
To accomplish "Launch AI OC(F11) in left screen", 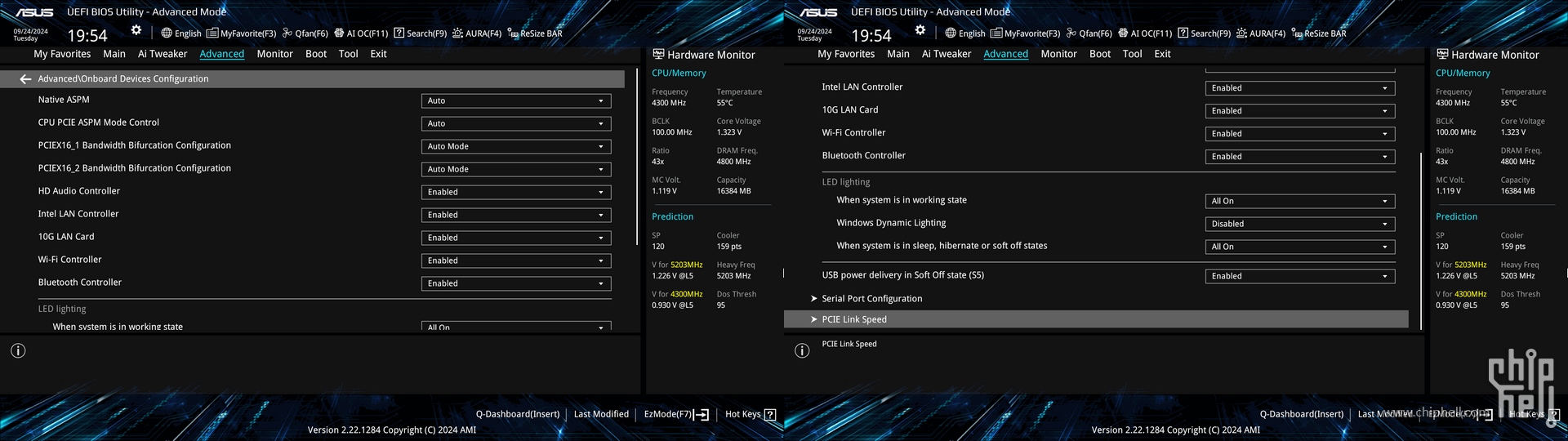I will (361, 33).
